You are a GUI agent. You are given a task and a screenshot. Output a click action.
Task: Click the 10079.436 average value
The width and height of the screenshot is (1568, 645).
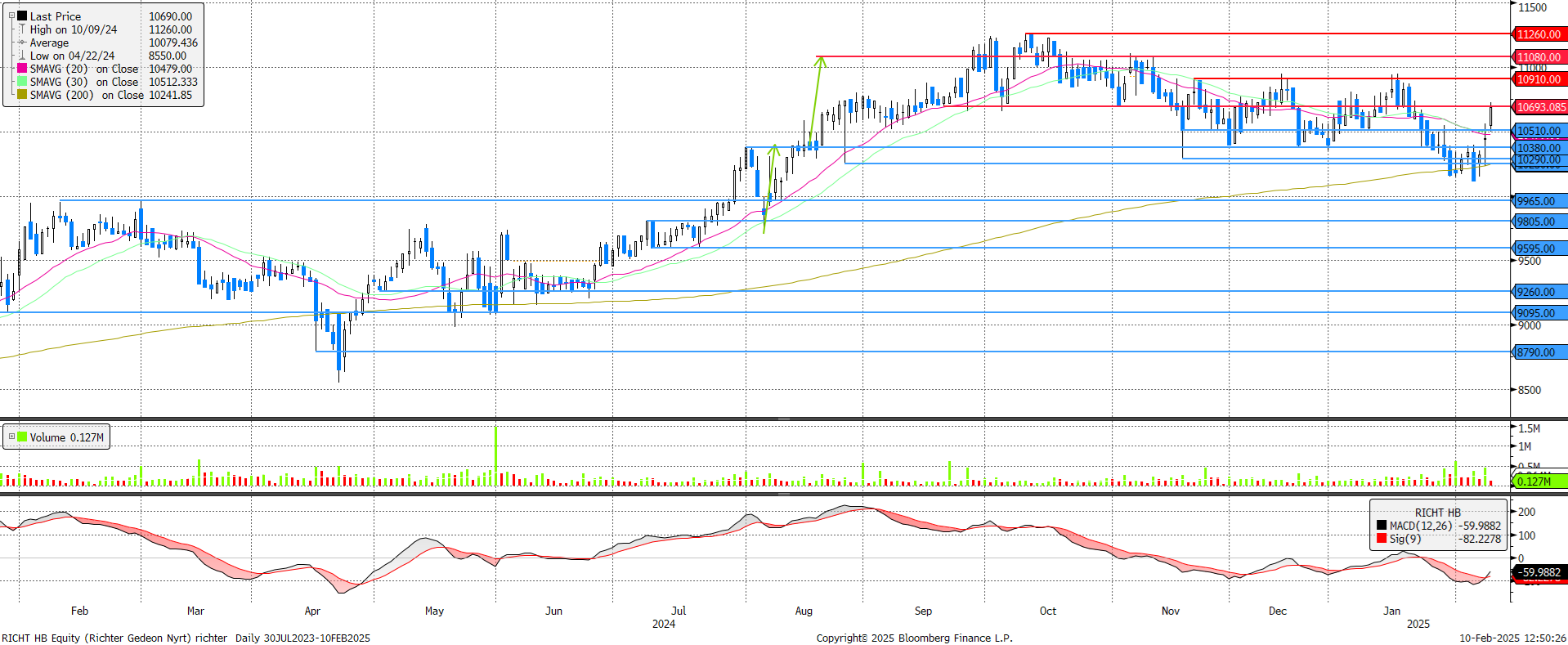(x=173, y=43)
